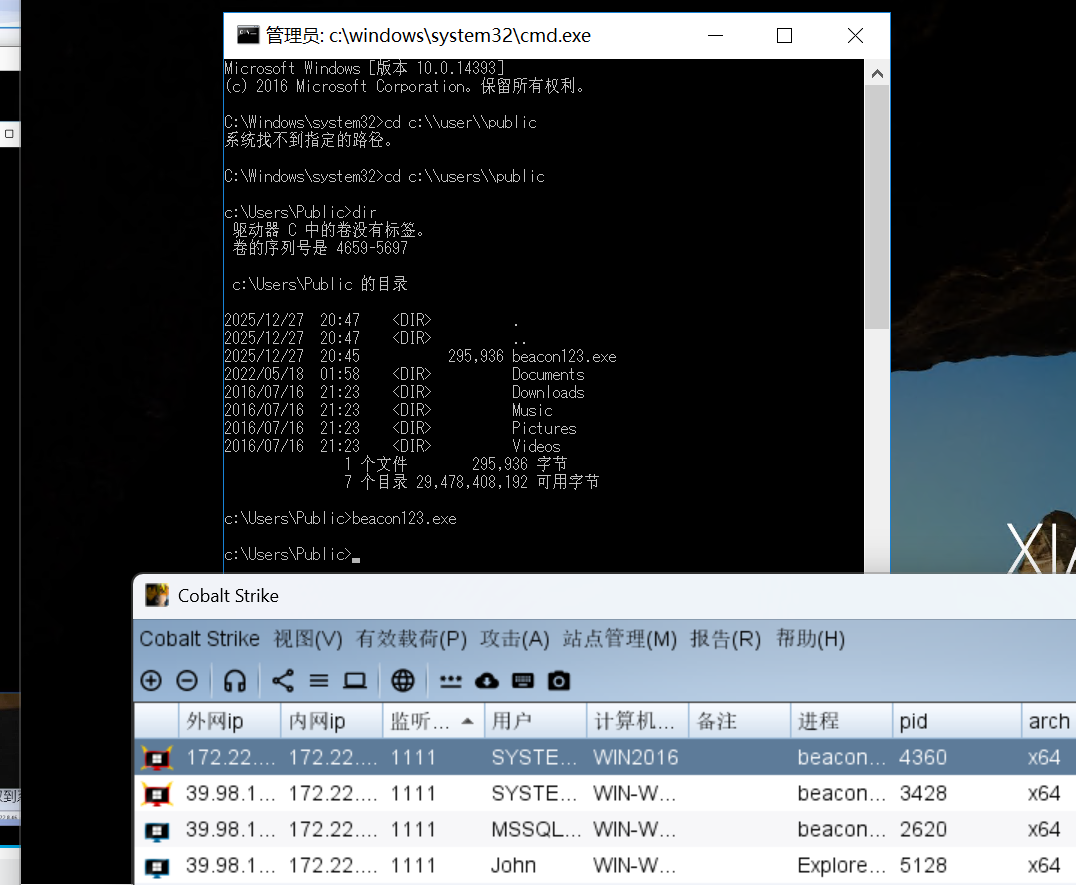The height and width of the screenshot is (885, 1076).
Task: Click the Cobalt Strike window title icon
Action: 156,595
